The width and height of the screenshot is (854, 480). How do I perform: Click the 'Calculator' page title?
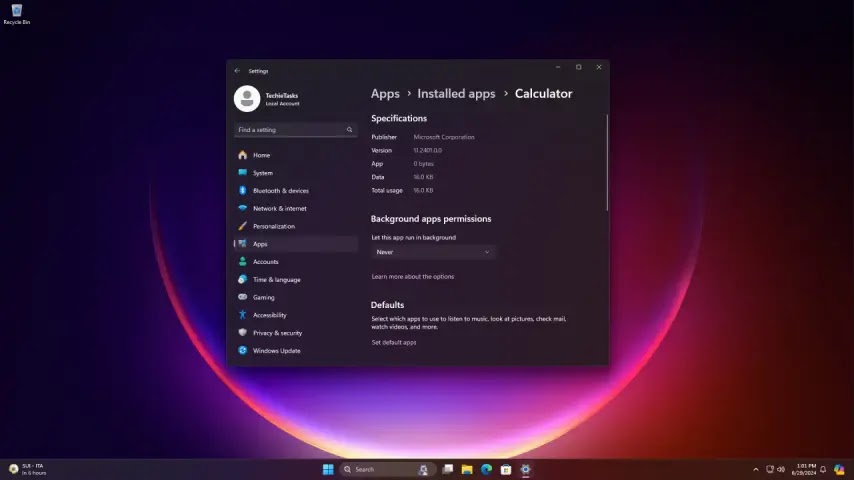coord(544,94)
